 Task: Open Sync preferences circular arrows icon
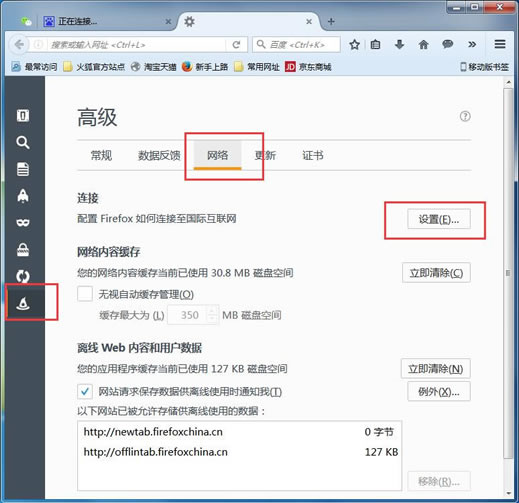pyautogui.click(x=23, y=276)
